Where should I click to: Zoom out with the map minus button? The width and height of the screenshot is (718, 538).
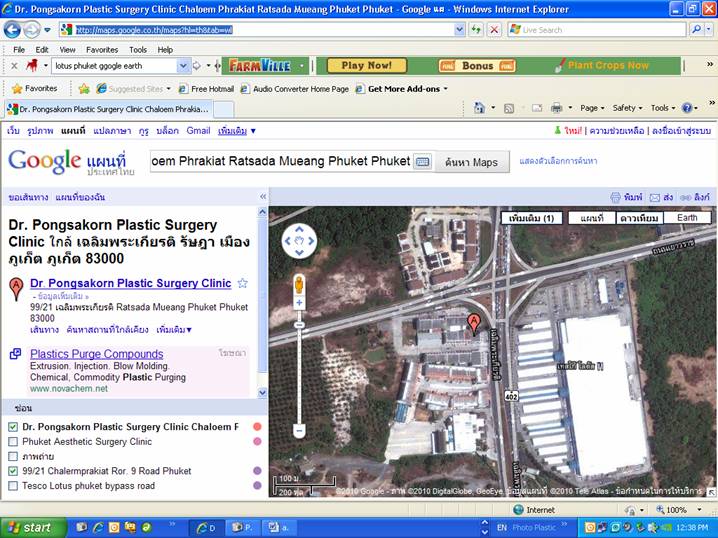pyautogui.click(x=299, y=430)
